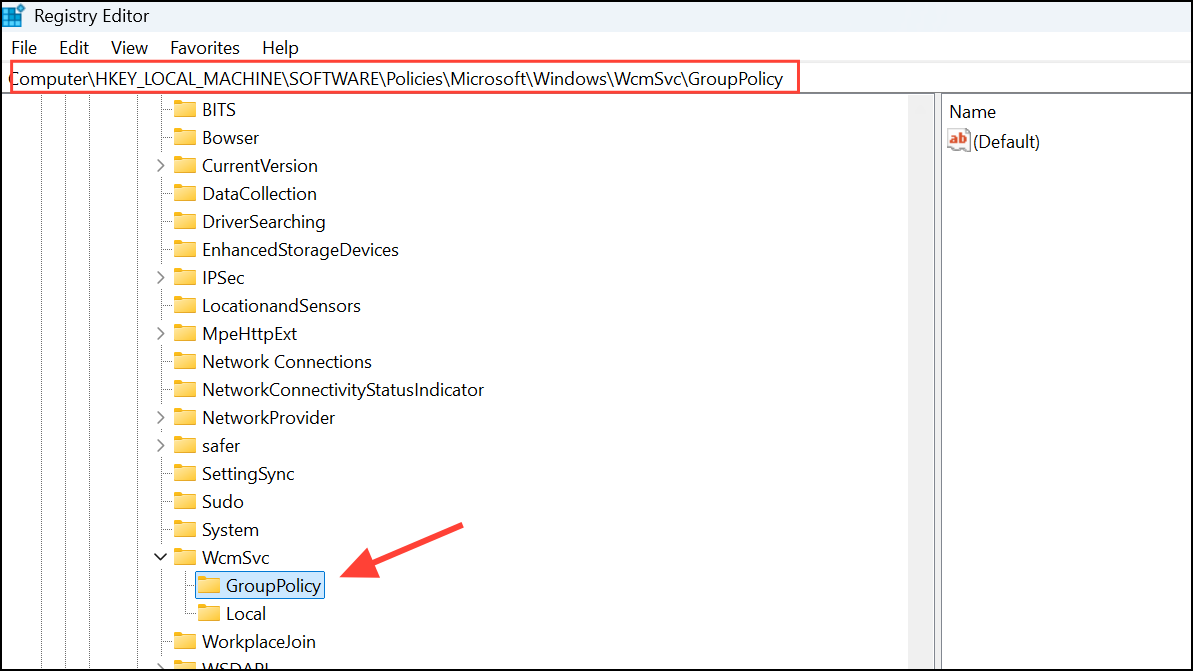Select the CurrentVersion key label

(259, 166)
